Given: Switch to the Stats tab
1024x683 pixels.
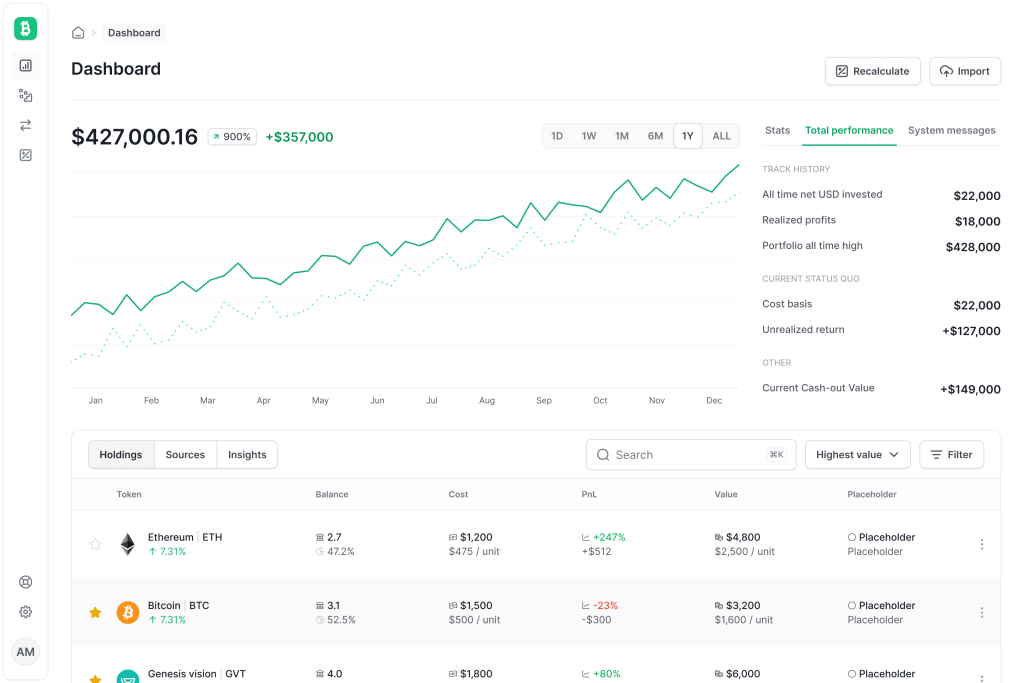Looking at the screenshot, I should coord(777,130).
